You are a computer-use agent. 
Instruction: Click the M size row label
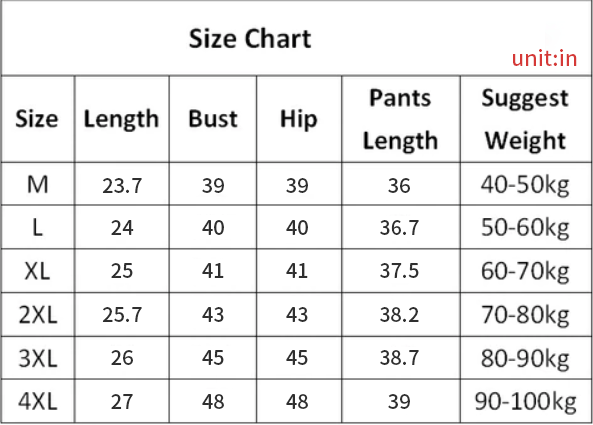click(37, 185)
